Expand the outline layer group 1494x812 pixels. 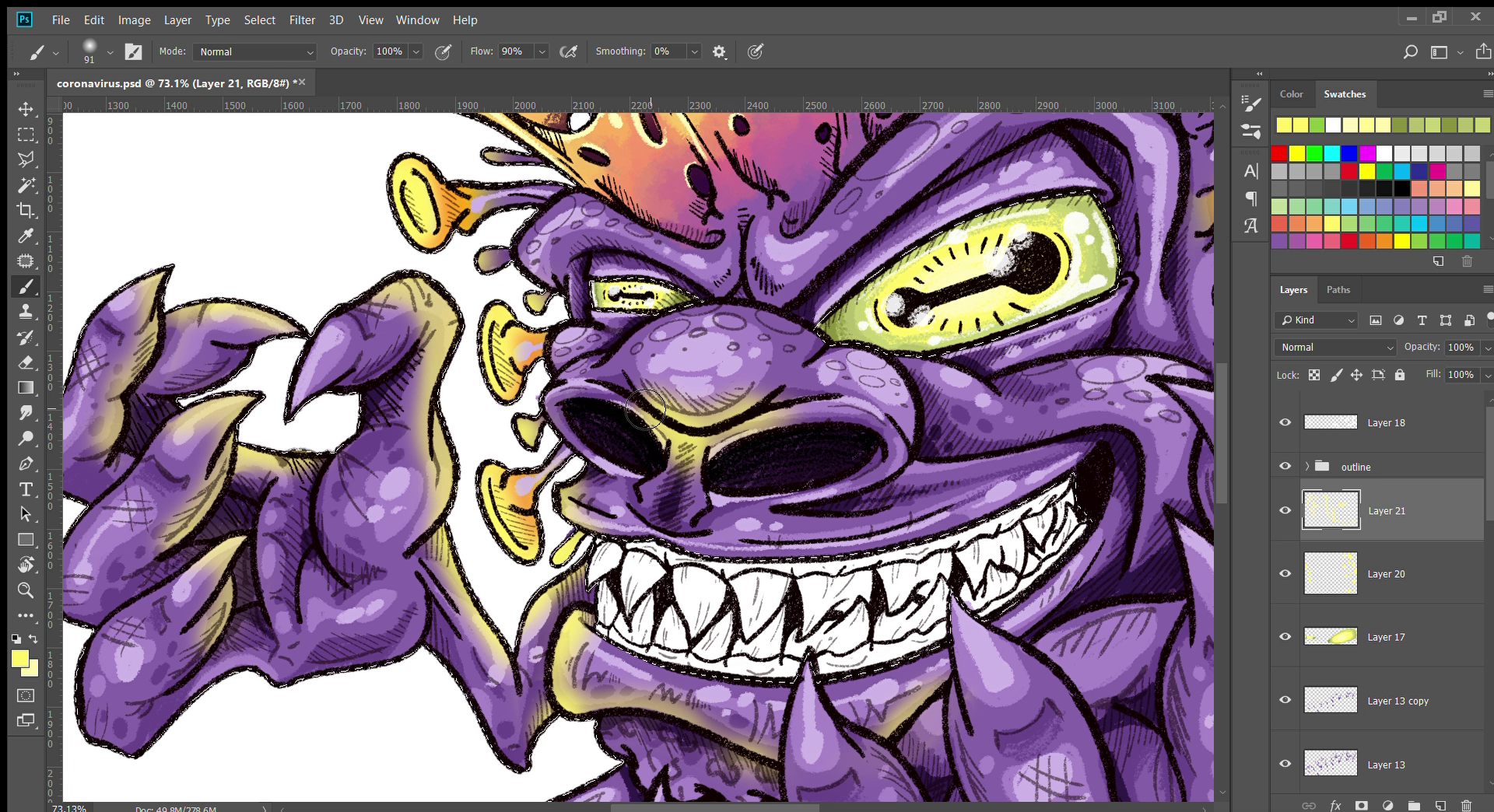(1307, 467)
